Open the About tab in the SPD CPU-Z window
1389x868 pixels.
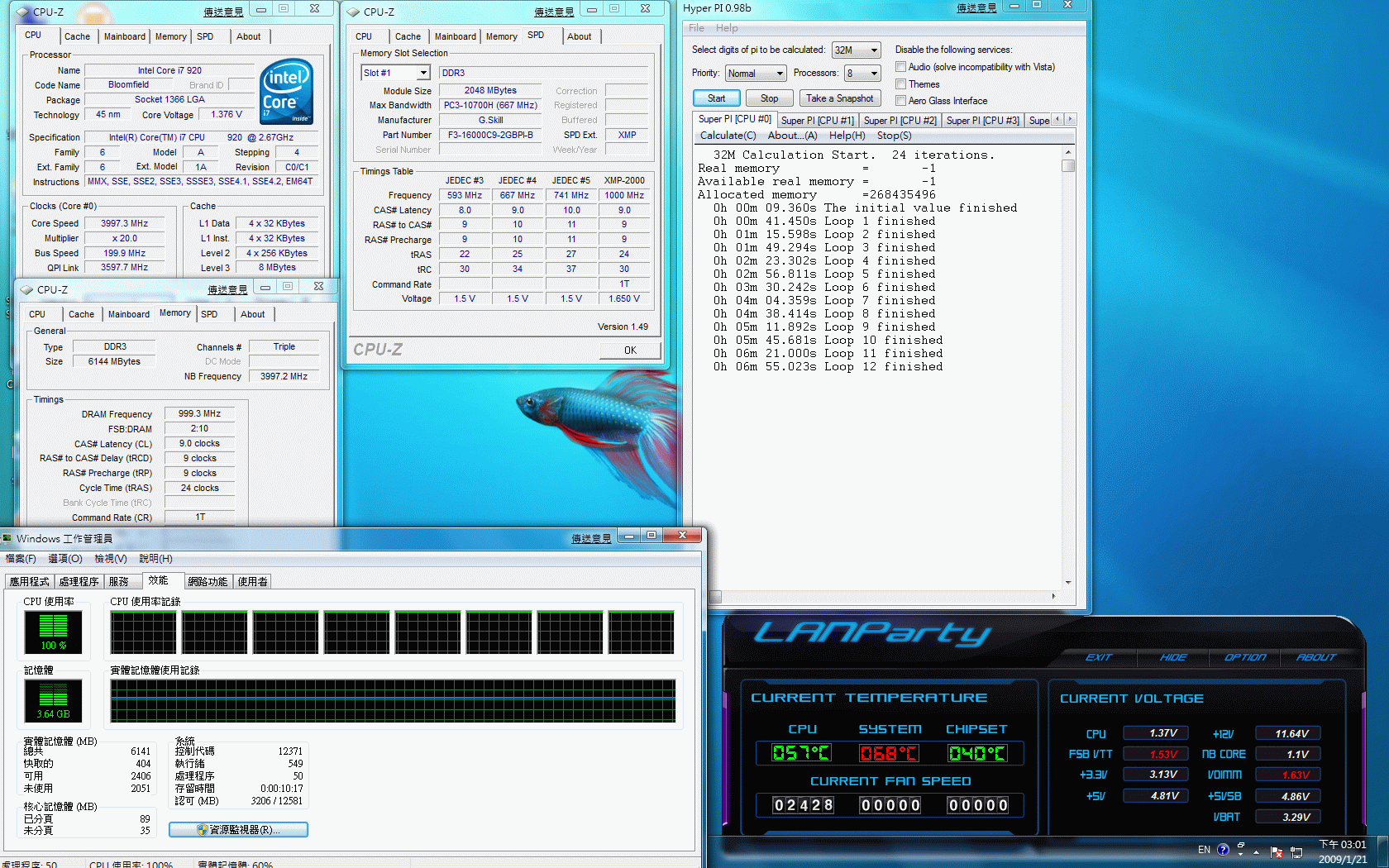click(x=579, y=36)
